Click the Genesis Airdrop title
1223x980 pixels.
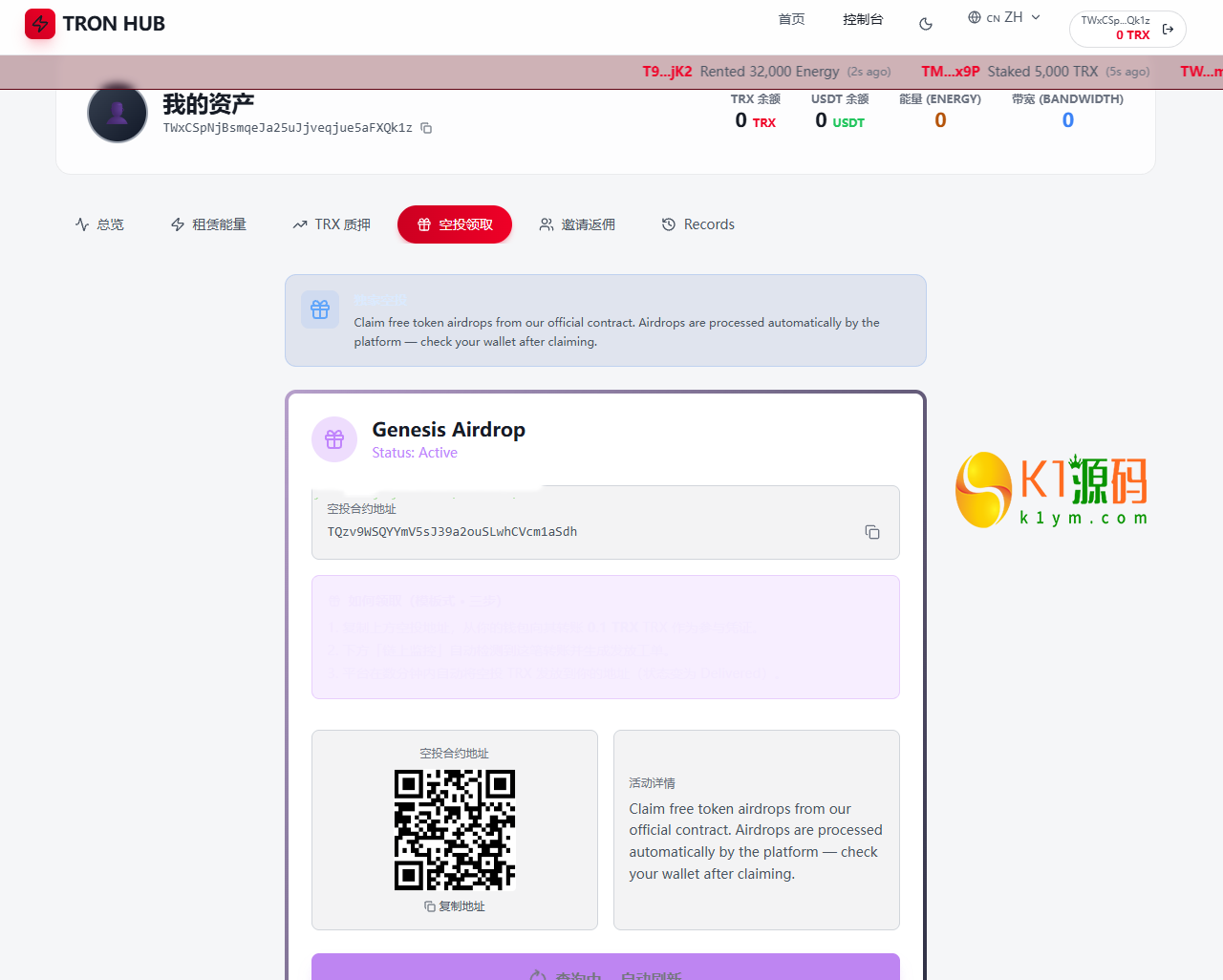pyautogui.click(x=449, y=430)
